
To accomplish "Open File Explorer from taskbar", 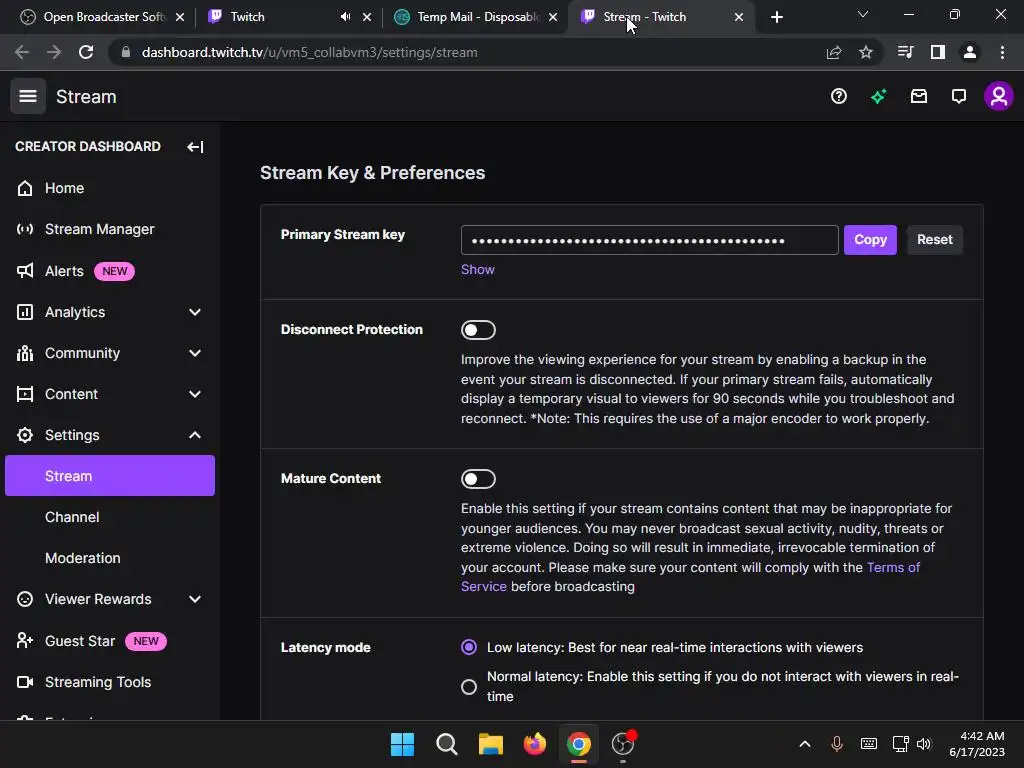I will (x=490, y=744).
